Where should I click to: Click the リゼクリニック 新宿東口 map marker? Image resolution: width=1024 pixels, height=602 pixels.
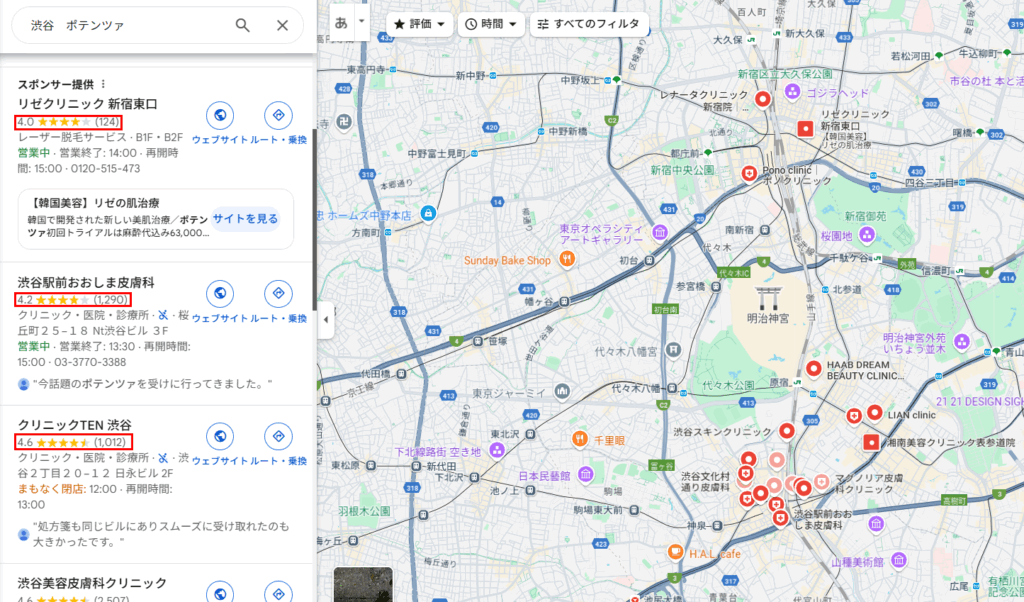click(x=805, y=129)
